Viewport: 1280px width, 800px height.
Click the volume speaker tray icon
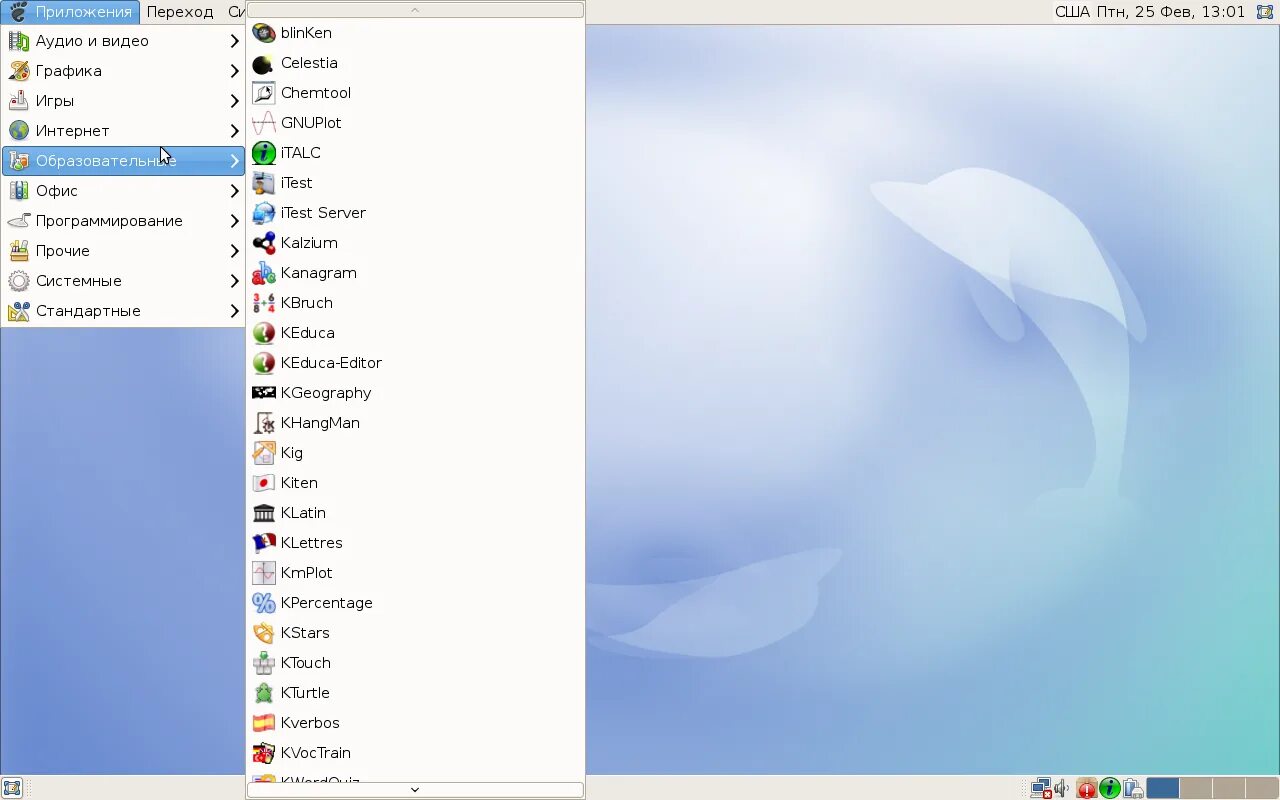1062,788
